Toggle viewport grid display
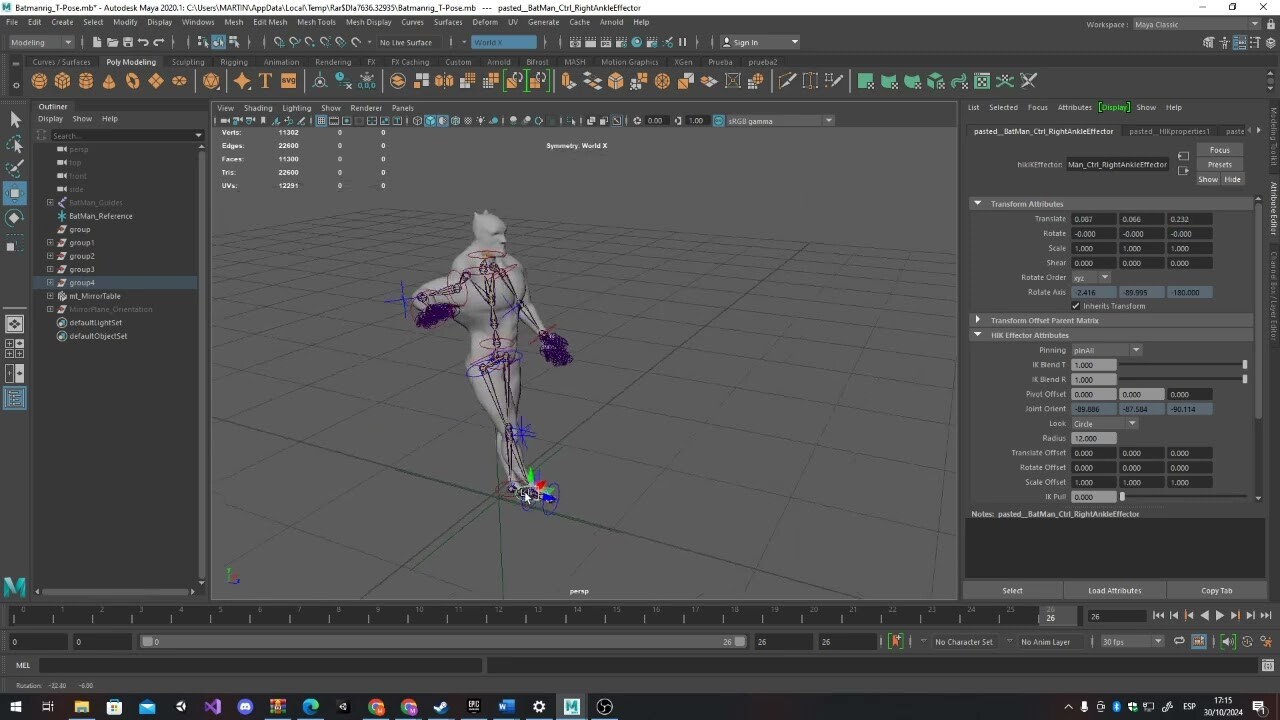The image size is (1280, 720). point(321,121)
